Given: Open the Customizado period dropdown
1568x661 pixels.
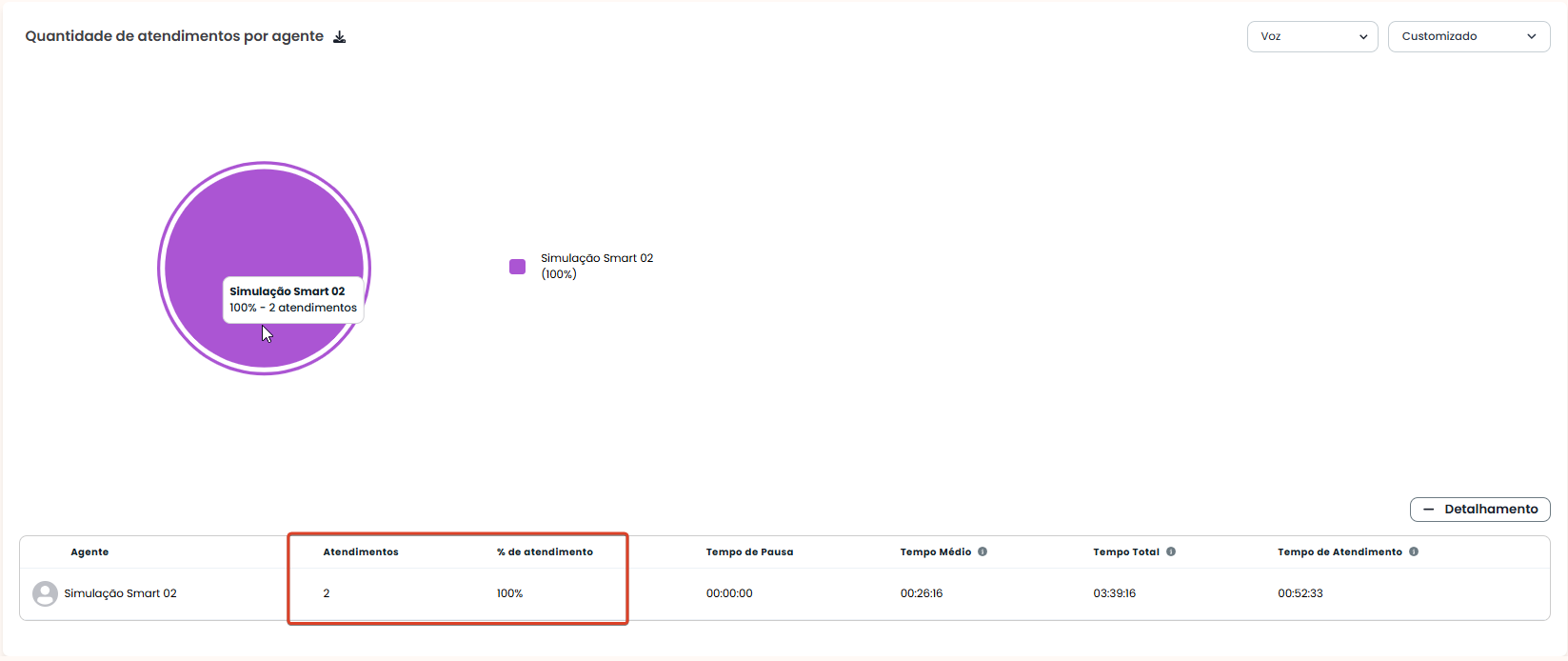Looking at the screenshot, I should [1468, 36].
